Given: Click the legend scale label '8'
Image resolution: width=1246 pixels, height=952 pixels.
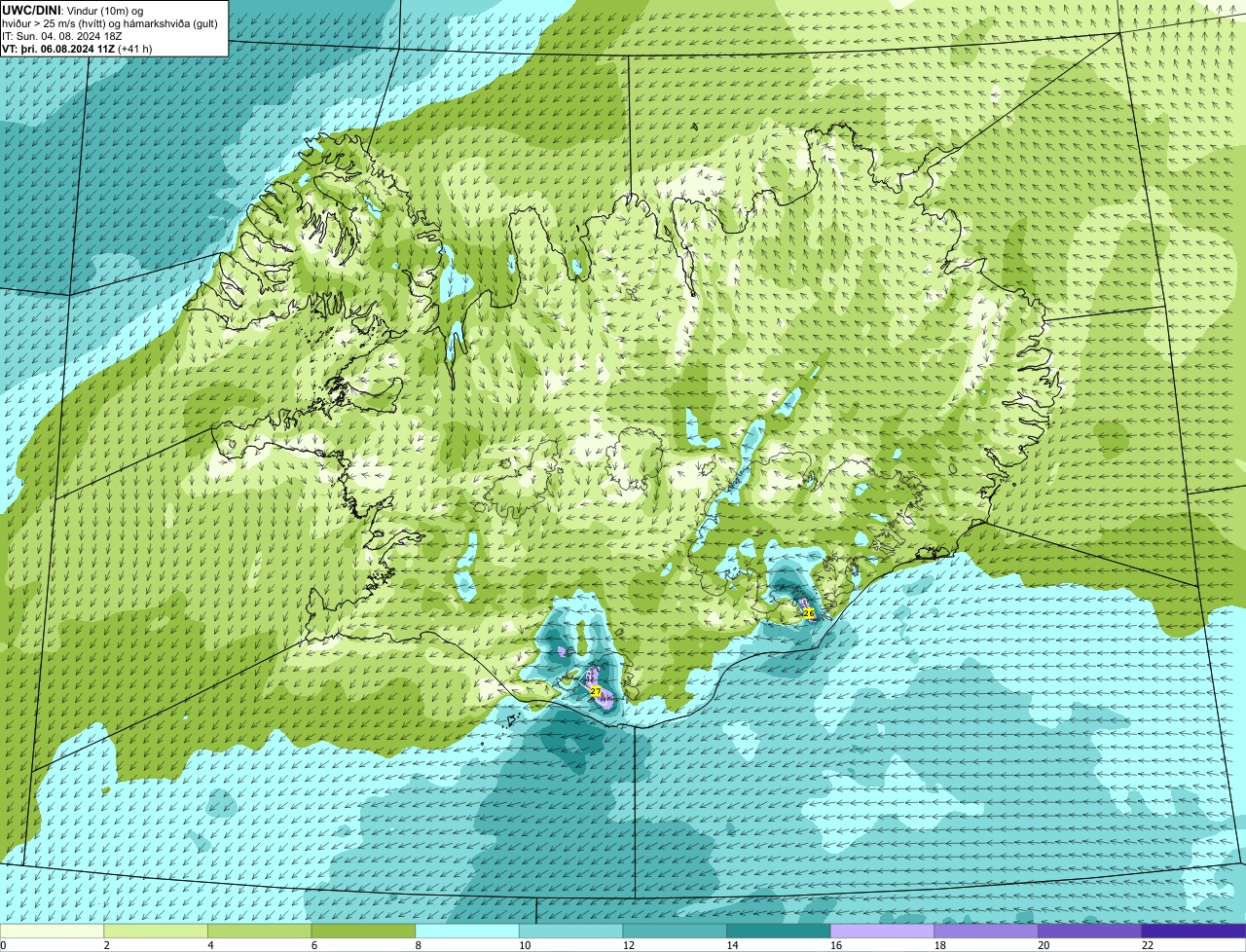Looking at the screenshot, I should tap(419, 945).
